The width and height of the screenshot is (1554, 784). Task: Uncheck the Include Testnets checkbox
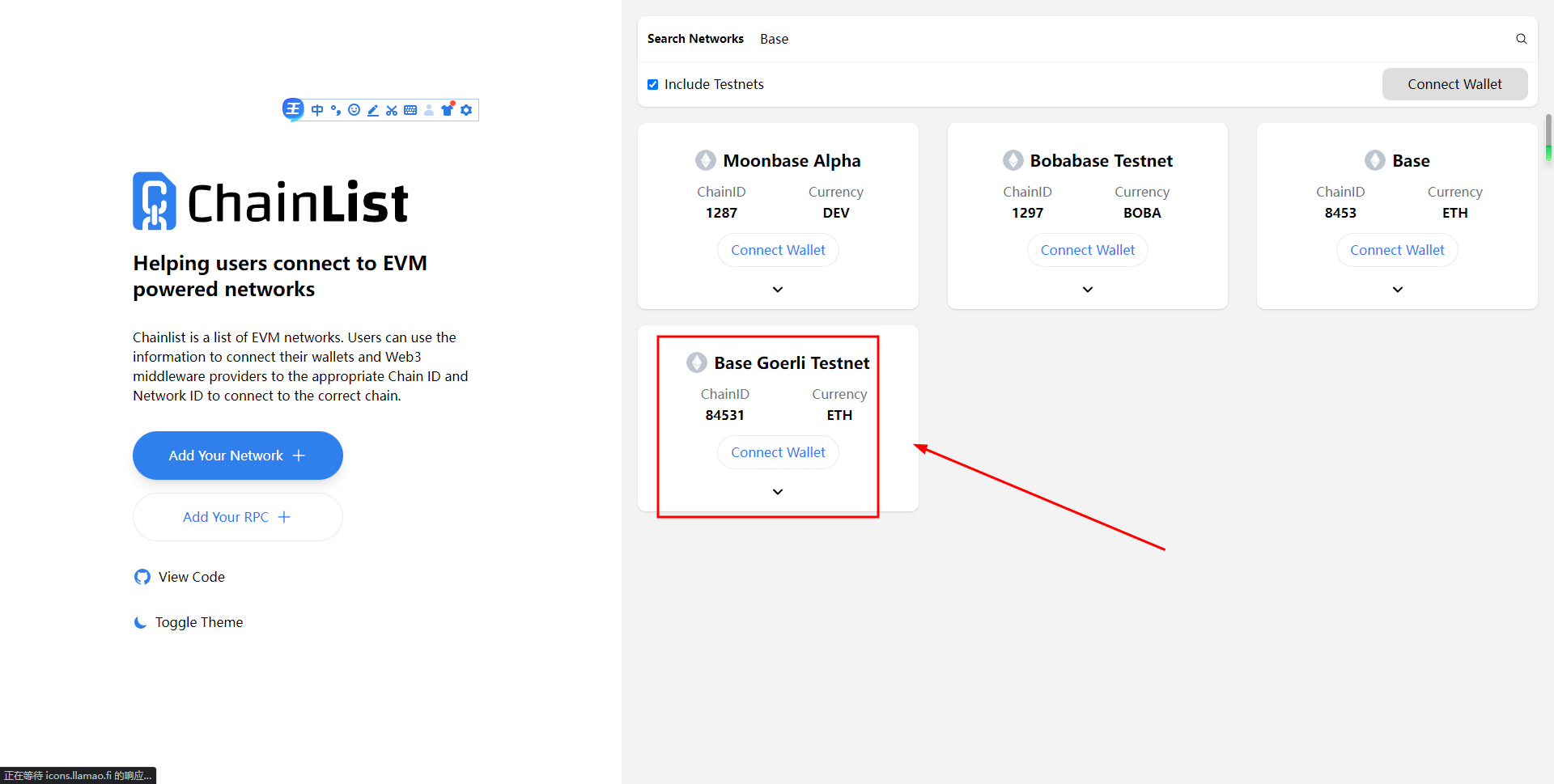(652, 84)
